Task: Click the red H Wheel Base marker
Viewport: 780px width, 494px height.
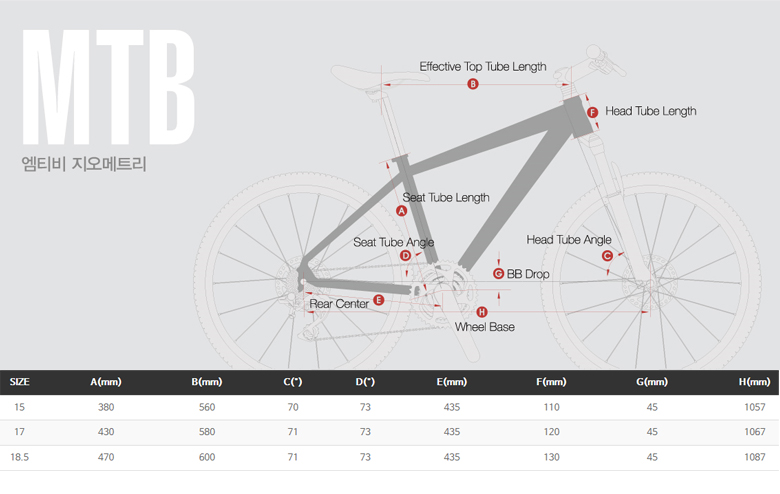Action: 482,312
